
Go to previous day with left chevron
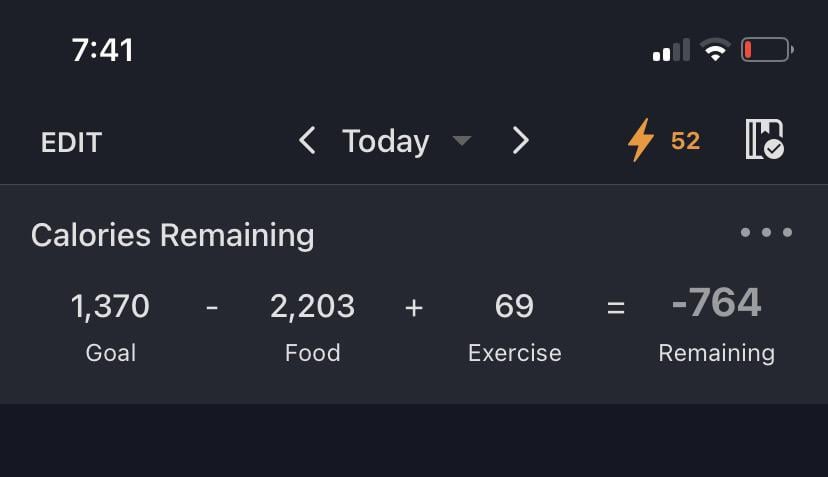tap(307, 141)
